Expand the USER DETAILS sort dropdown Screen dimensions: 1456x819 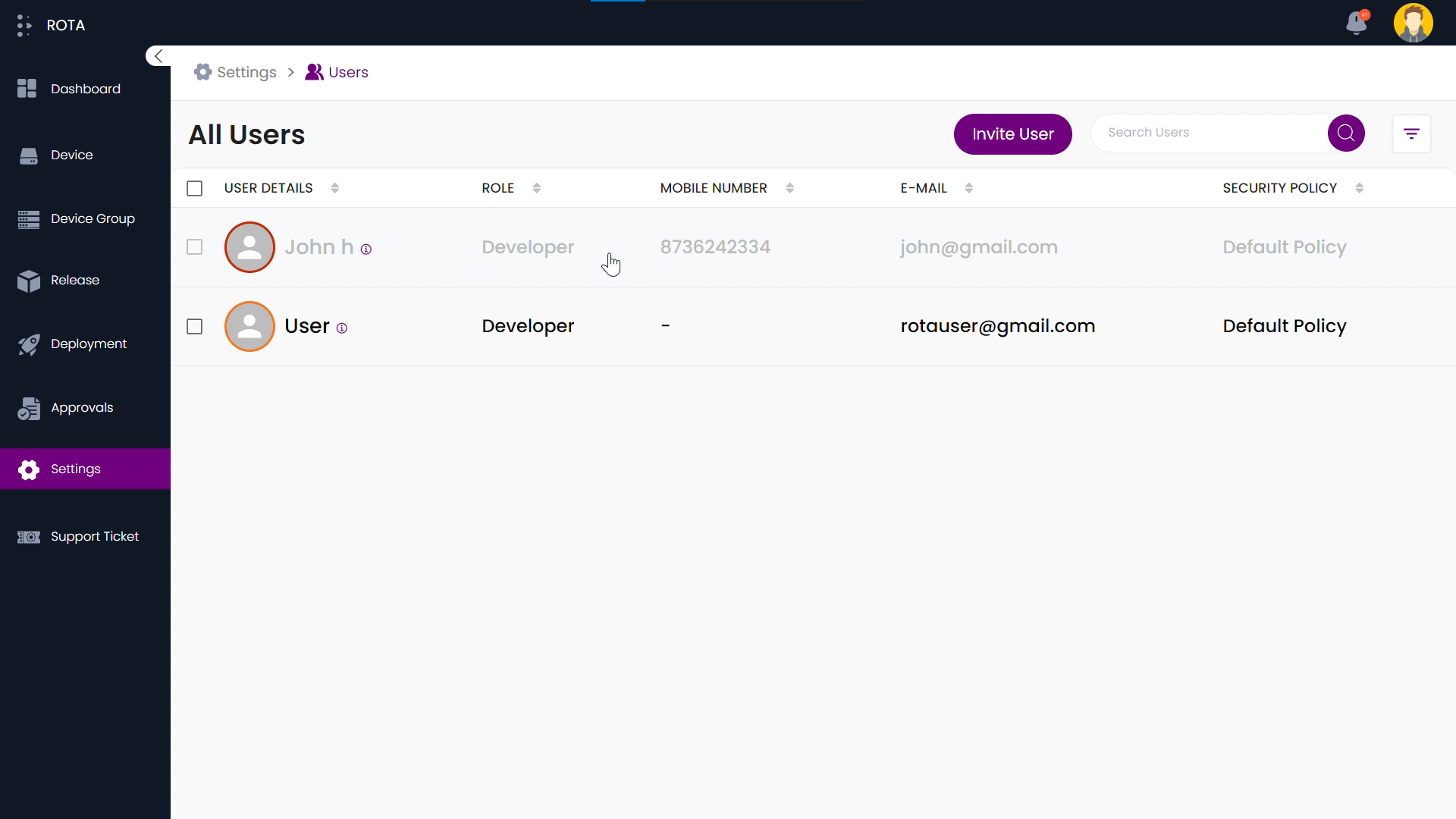click(x=337, y=188)
